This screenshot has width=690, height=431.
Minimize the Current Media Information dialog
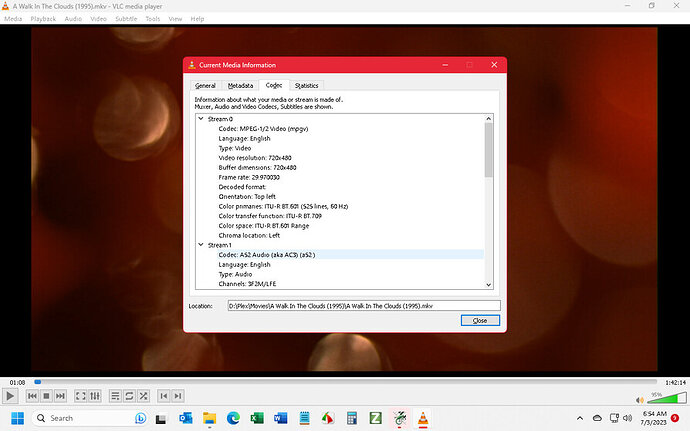coord(445,65)
